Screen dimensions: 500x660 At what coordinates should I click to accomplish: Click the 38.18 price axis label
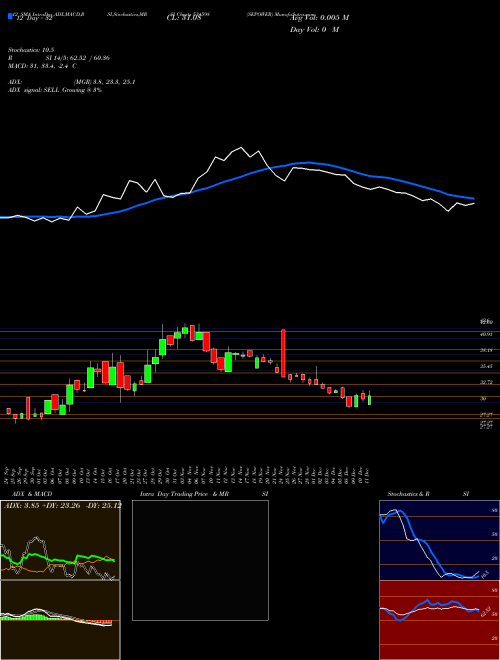[x=487, y=350]
